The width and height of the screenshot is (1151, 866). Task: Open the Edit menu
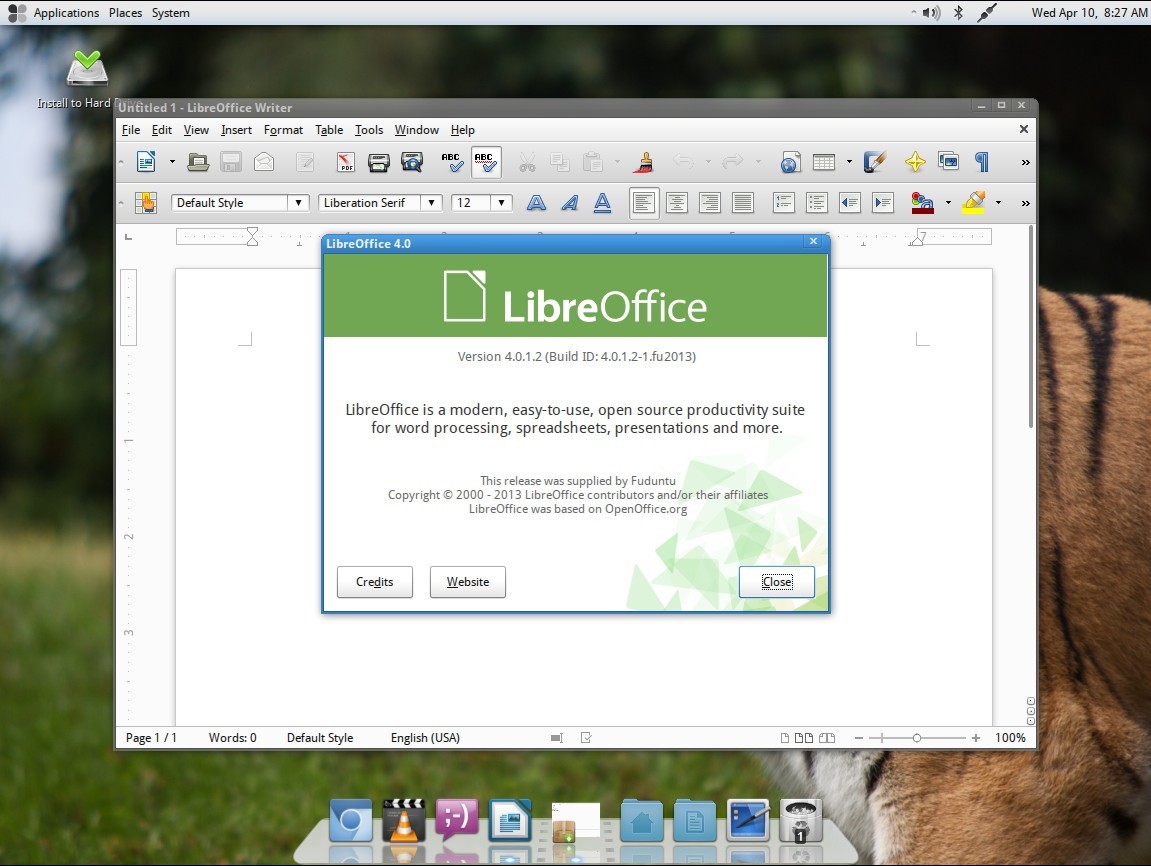[161, 130]
